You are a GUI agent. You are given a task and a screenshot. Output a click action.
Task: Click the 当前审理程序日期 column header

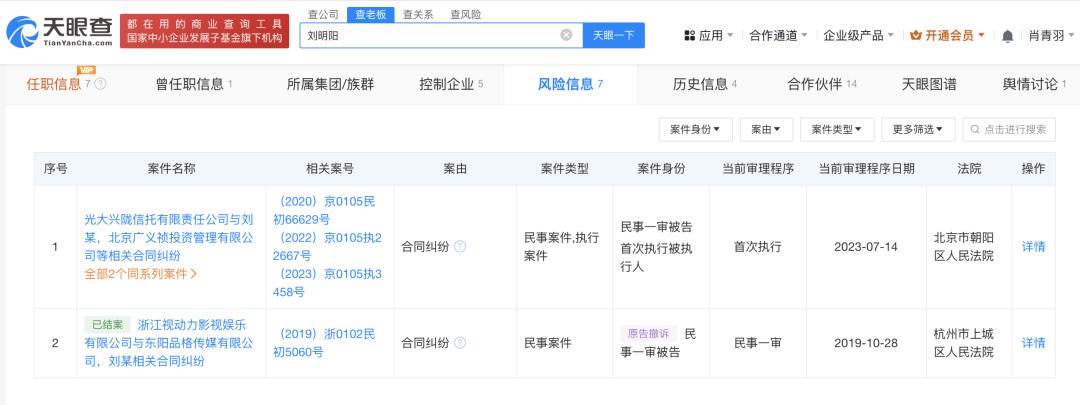pos(866,169)
